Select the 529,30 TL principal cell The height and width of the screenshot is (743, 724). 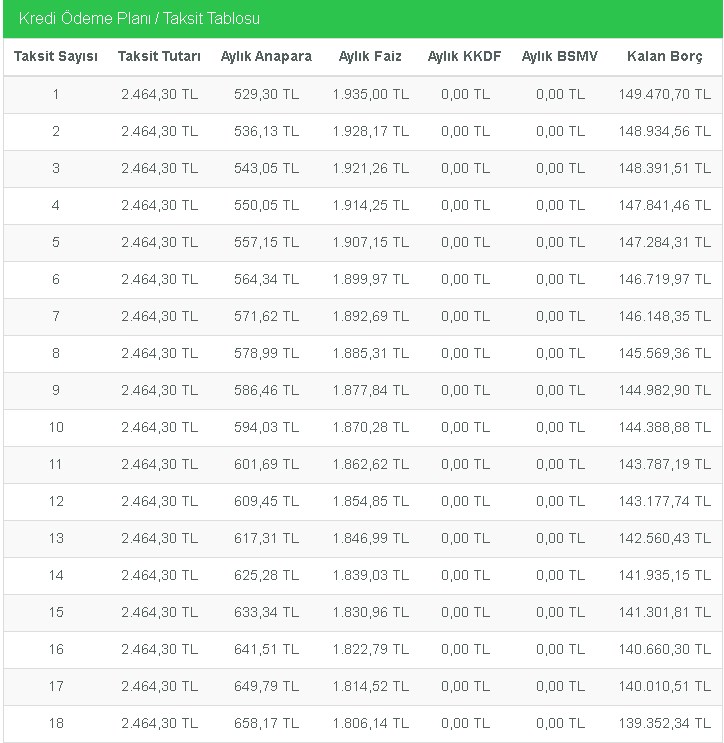(266, 94)
